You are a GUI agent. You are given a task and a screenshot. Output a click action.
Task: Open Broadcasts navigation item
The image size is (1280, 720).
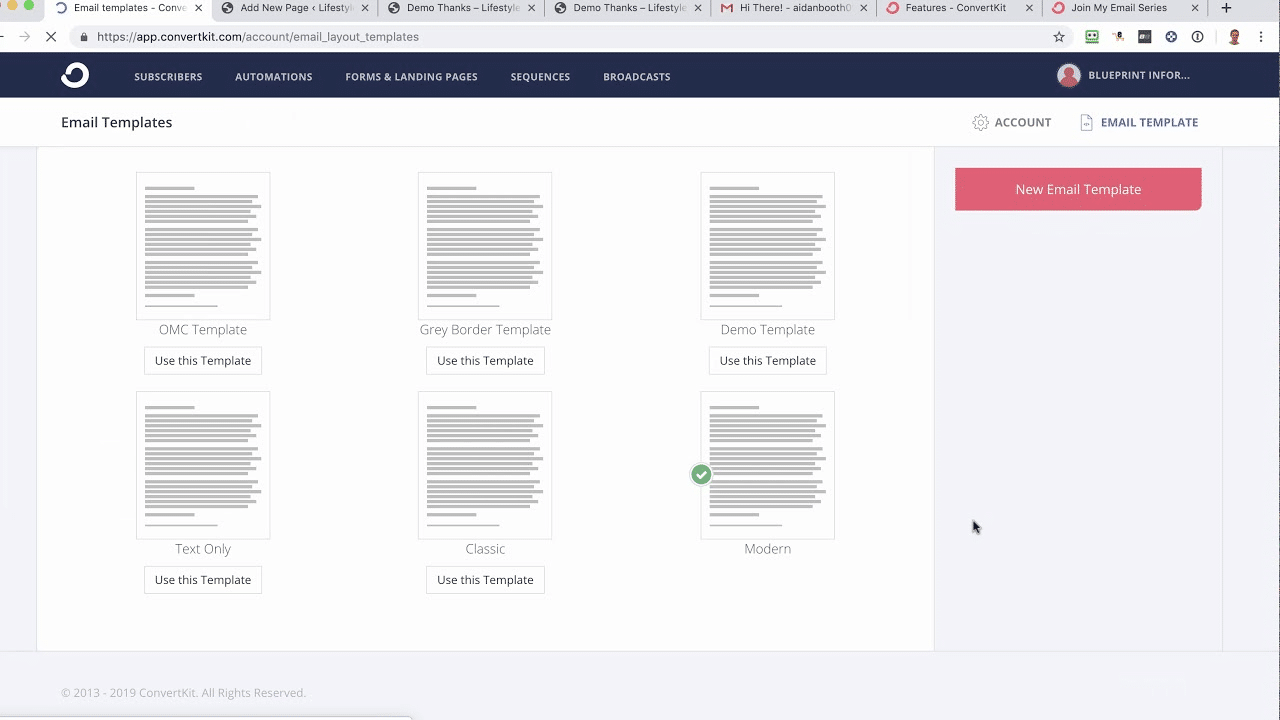pos(637,77)
